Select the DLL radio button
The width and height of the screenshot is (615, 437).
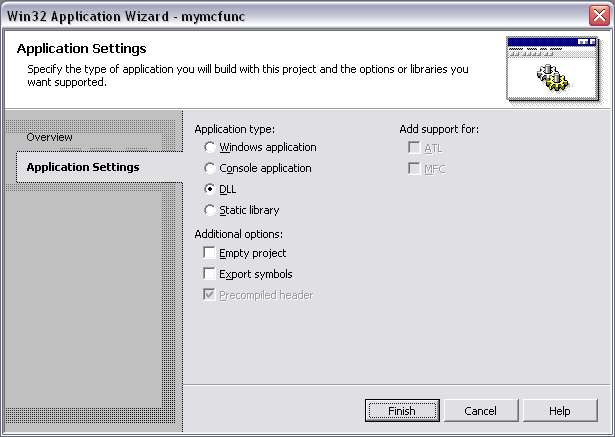[x=210, y=189]
